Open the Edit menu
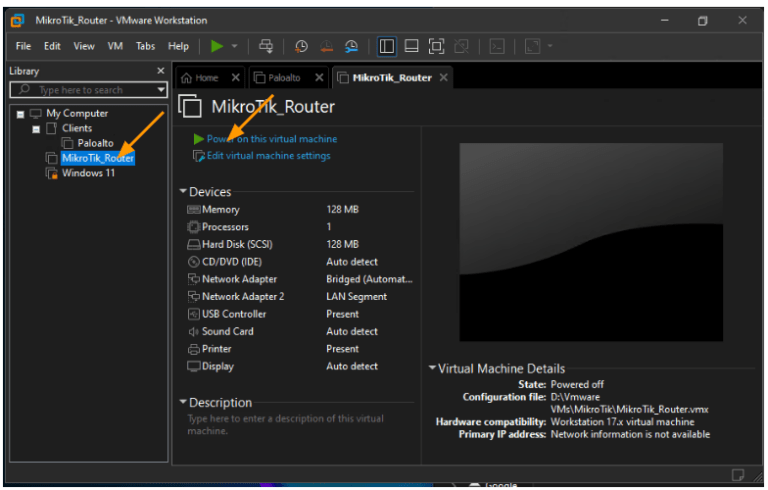Screen dimensions: 768x490 click(x=52, y=46)
